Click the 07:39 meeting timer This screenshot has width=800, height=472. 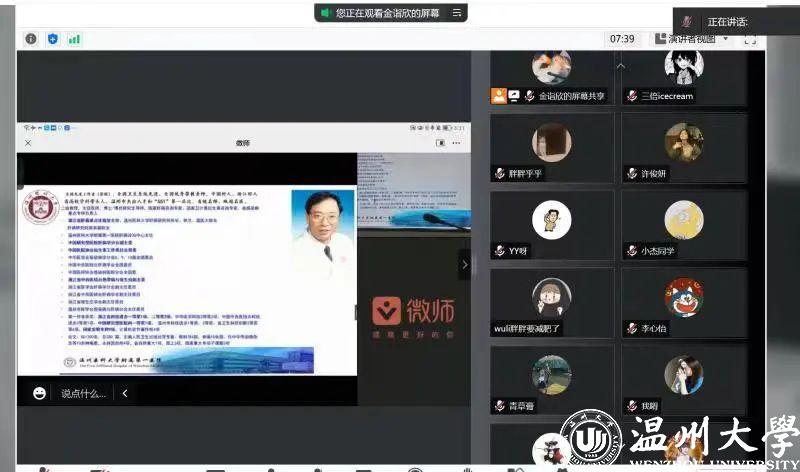(621, 39)
